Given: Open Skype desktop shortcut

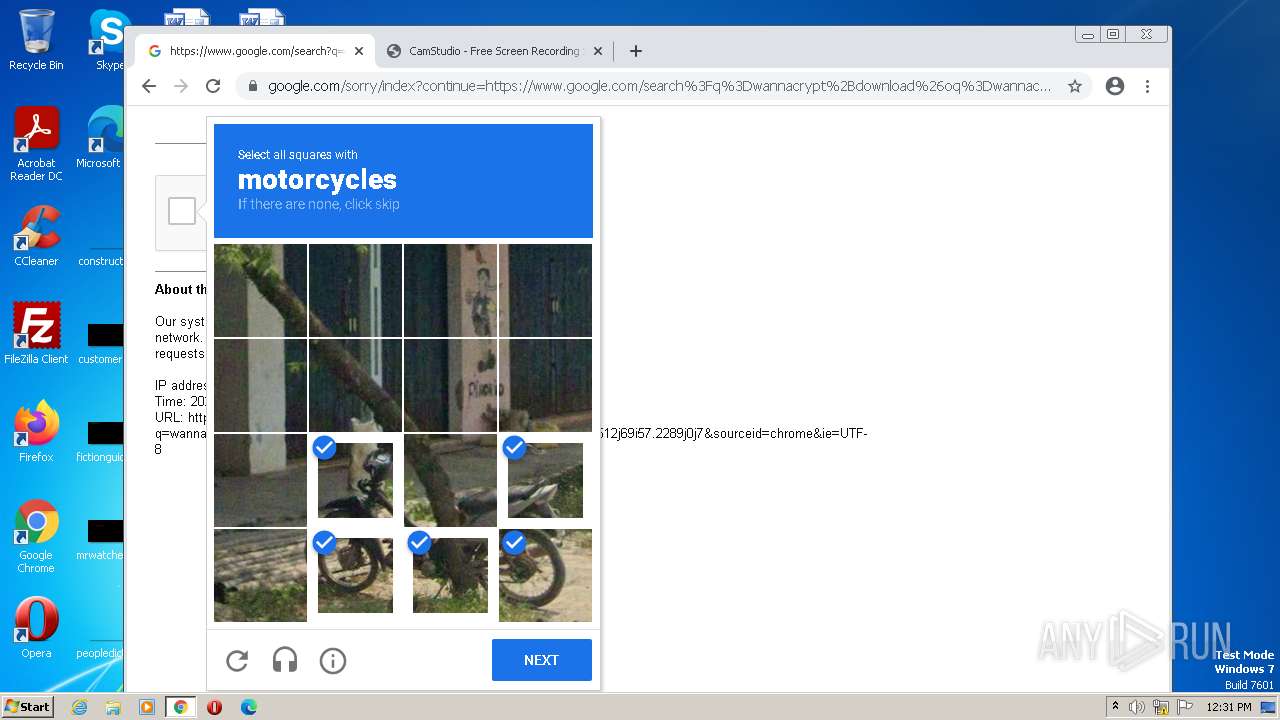Looking at the screenshot, I should pos(109,40).
